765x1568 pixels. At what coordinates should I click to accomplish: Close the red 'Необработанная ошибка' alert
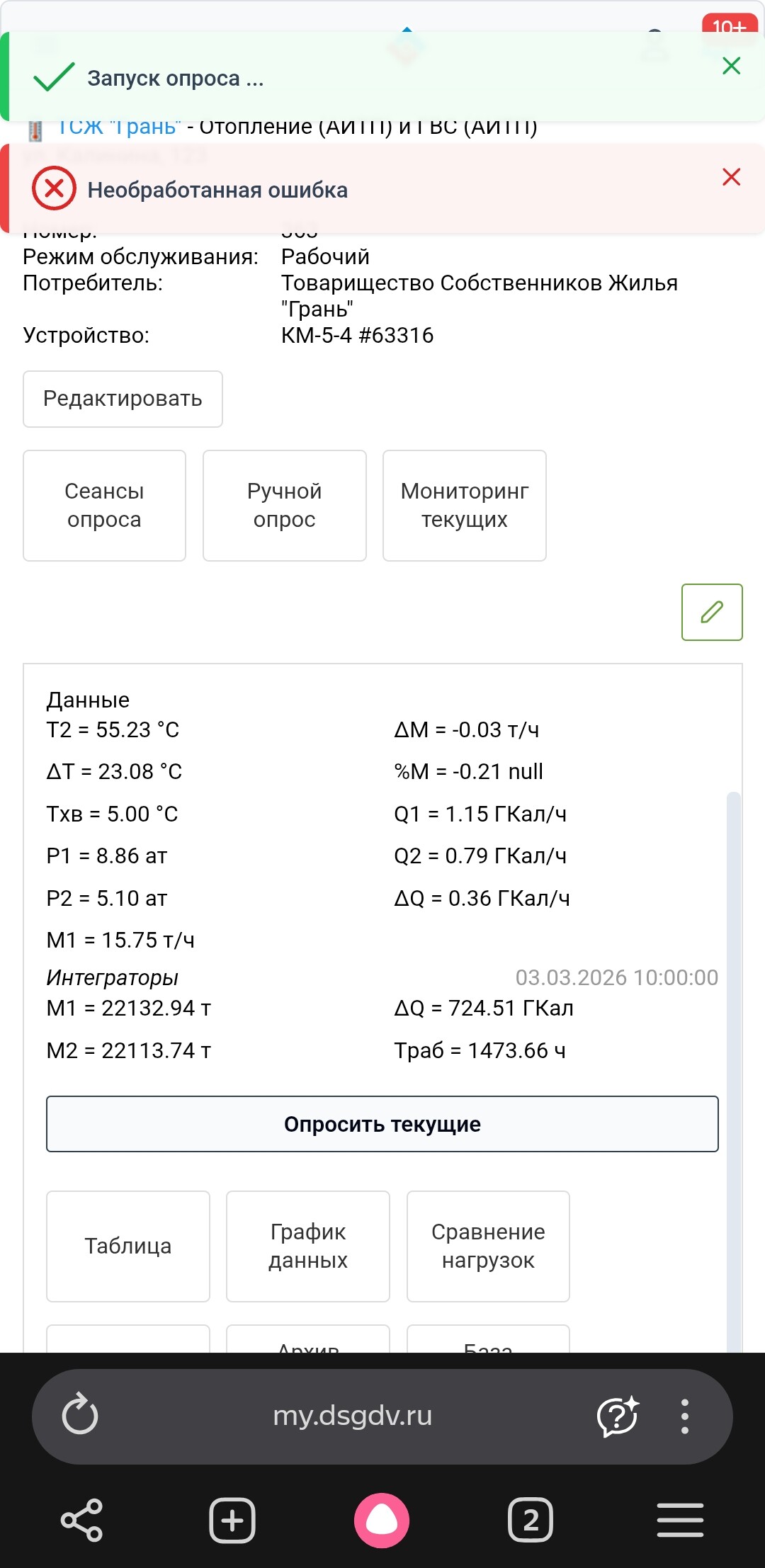(x=731, y=177)
